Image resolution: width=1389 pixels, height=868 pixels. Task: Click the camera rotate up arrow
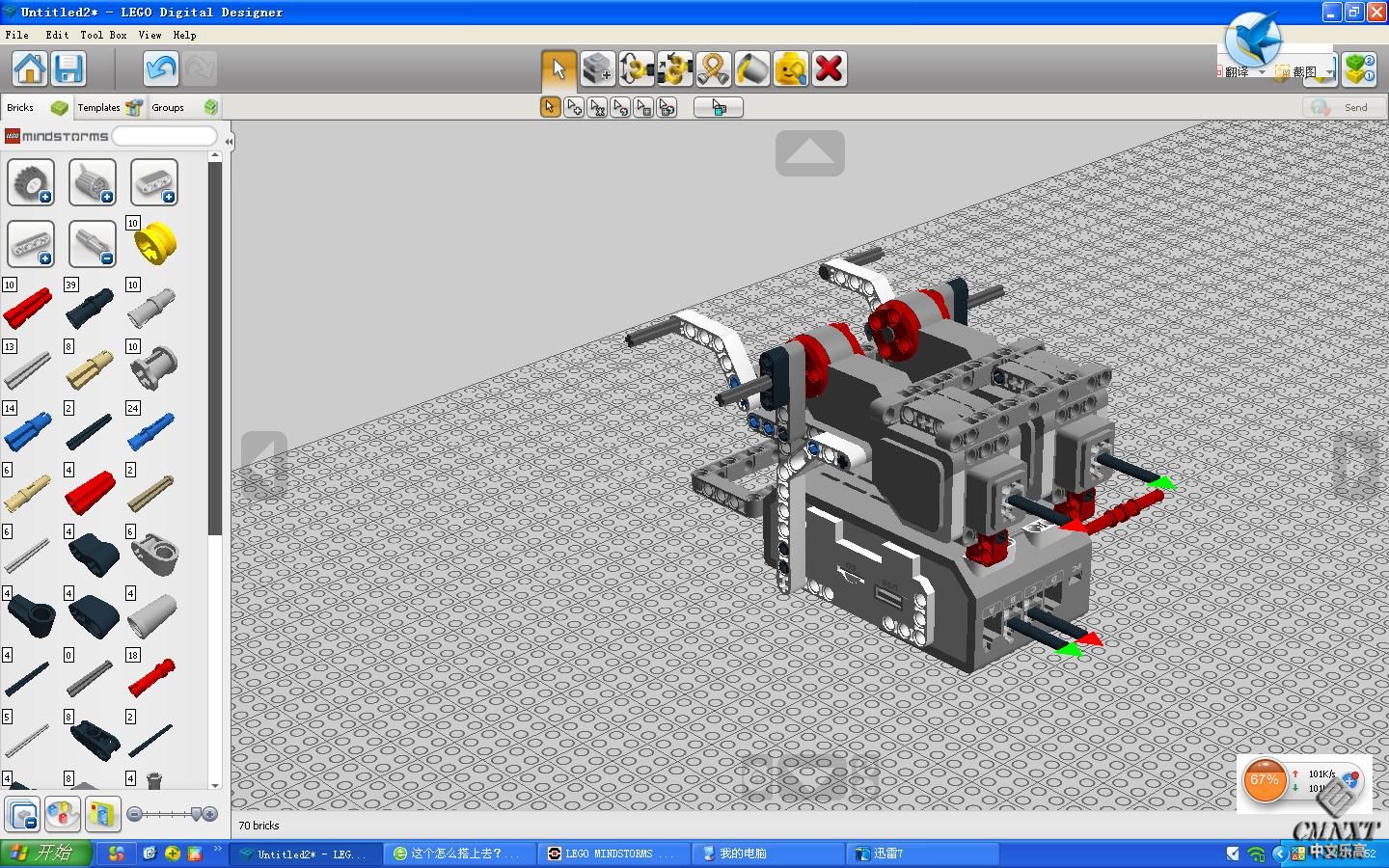point(810,153)
